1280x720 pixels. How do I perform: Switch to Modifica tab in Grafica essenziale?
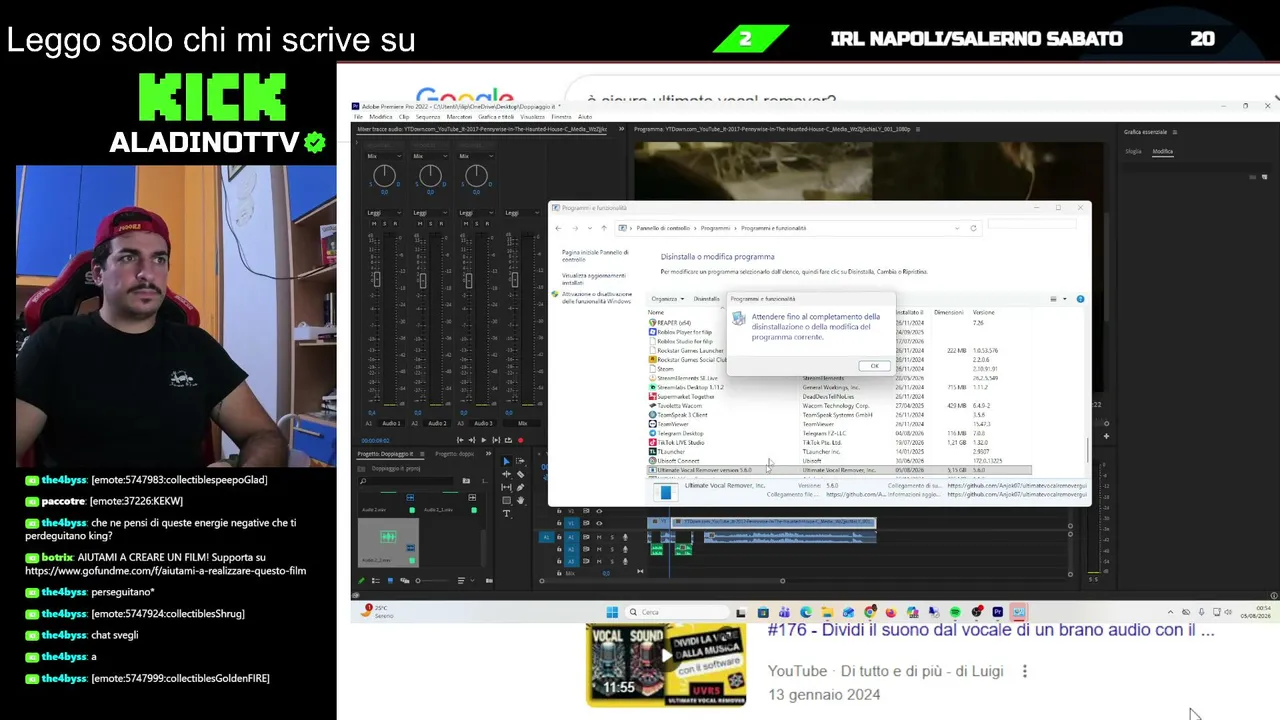[1162, 151]
